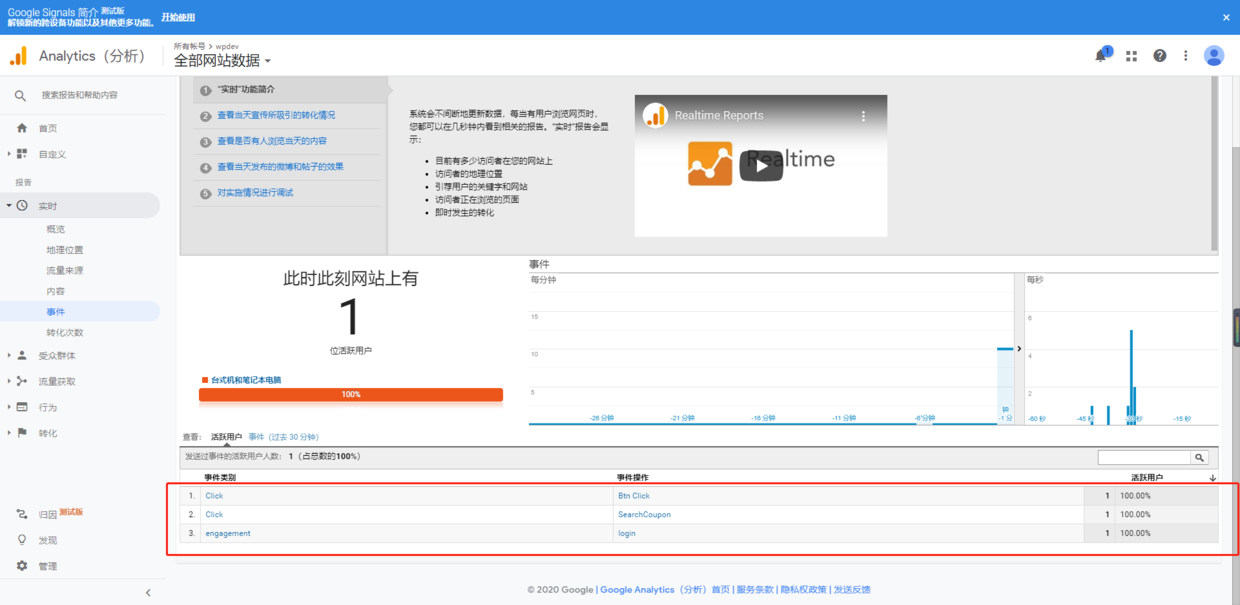Select step 1 "实时"功能简介
The height and width of the screenshot is (605, 1240).
coord(246,89)
